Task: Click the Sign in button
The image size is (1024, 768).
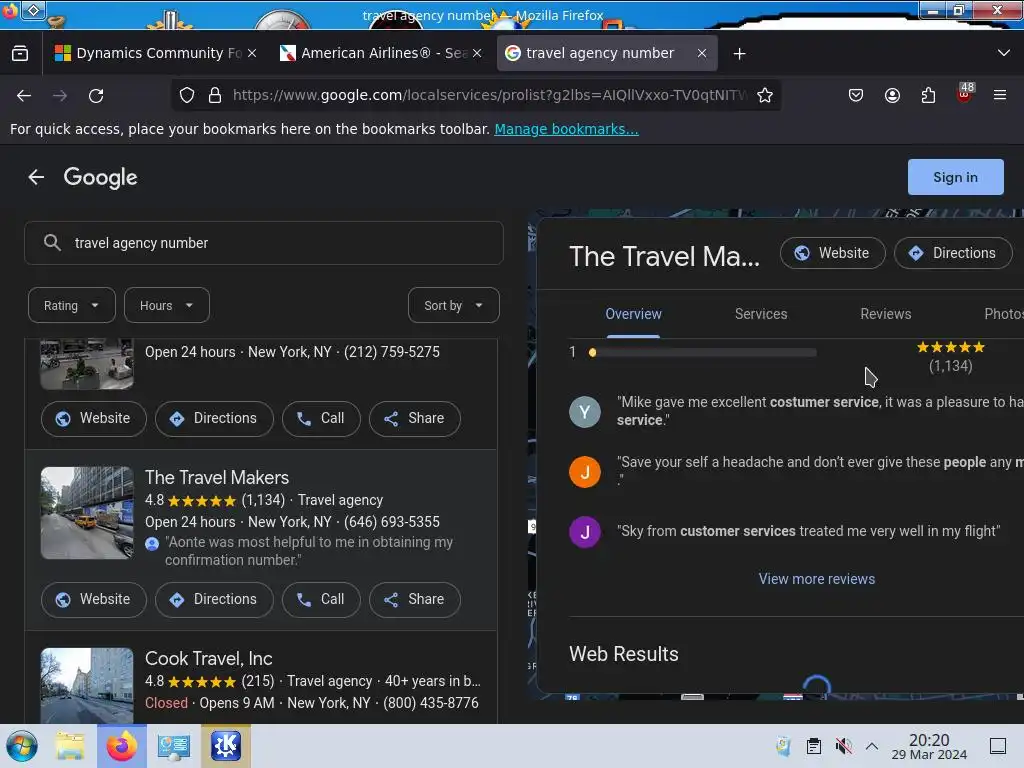Action: [955, 177]
